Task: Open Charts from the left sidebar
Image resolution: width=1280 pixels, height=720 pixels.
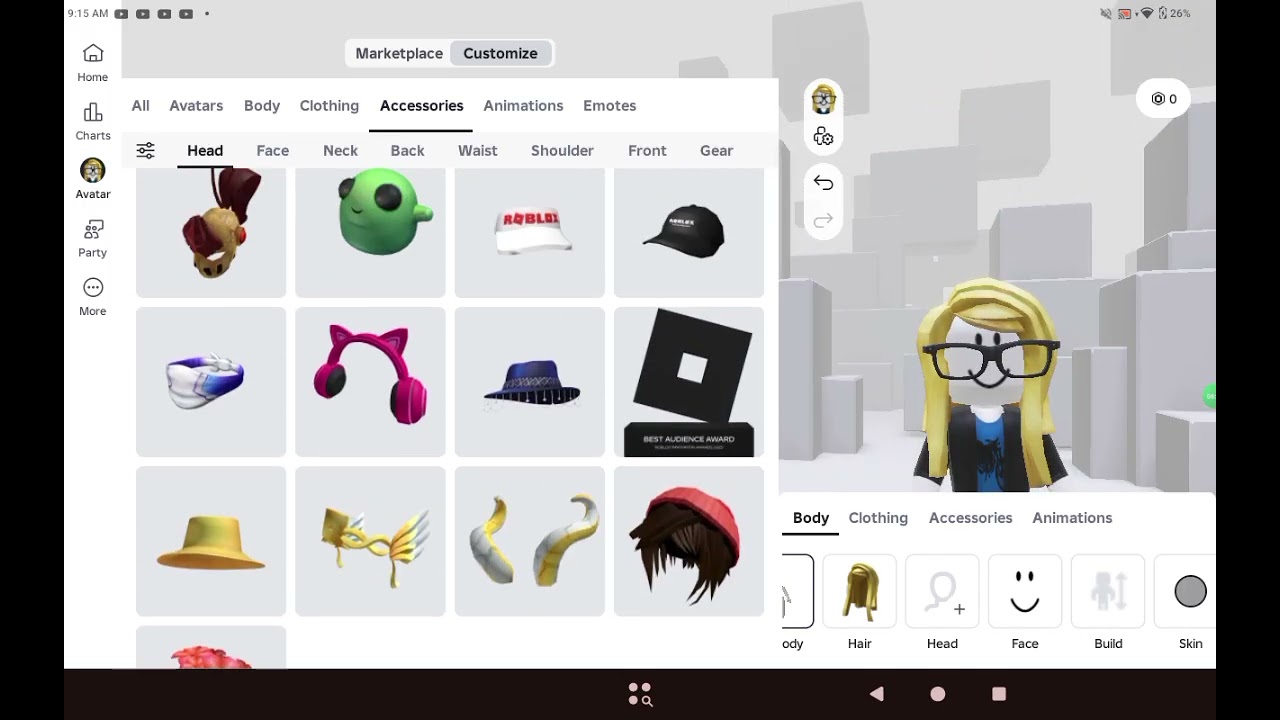Action: coord(93,121)
